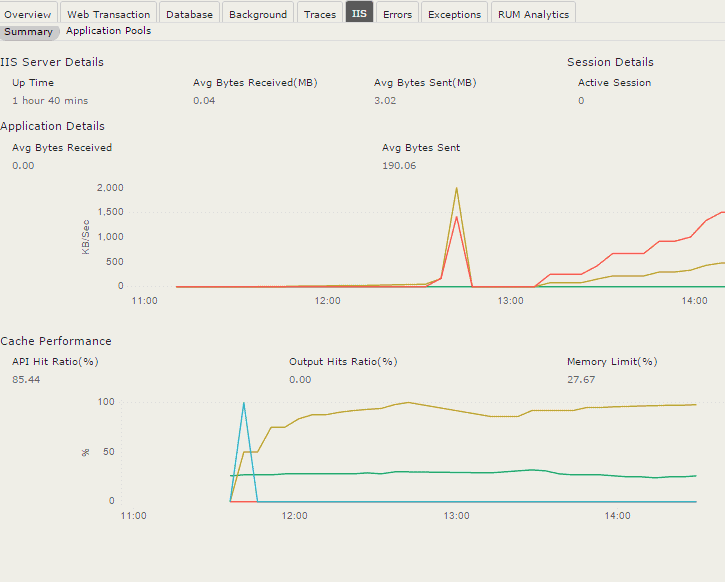Screen dimensions: 725x582
Task: Switch to the Web Transaction tab
Action: pos(108,14)
